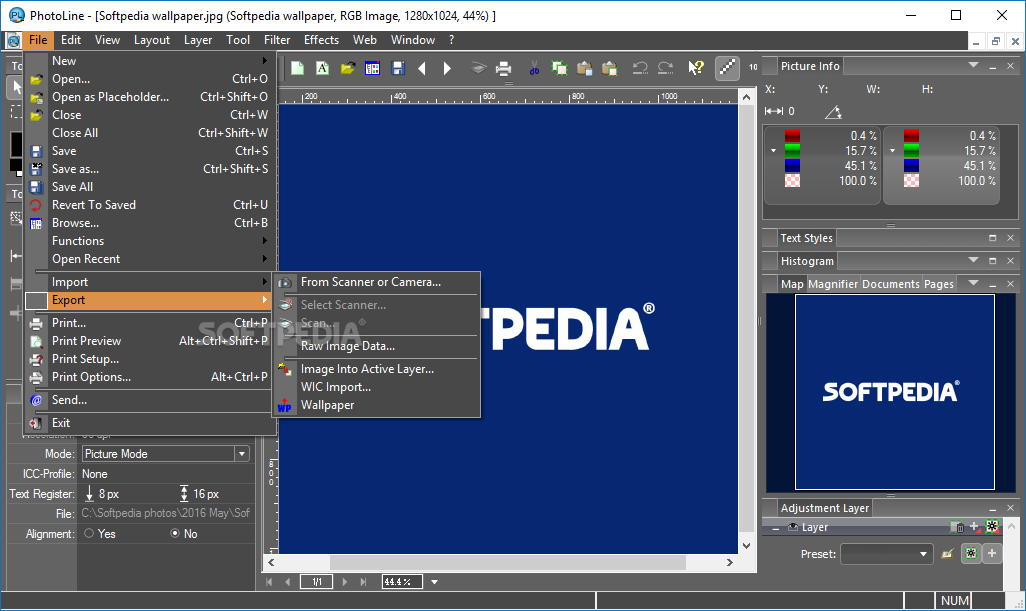This screenshot has width=1026, height=611.
Task: Click the first Paste clipboard icon
Action: click(584, 68)
